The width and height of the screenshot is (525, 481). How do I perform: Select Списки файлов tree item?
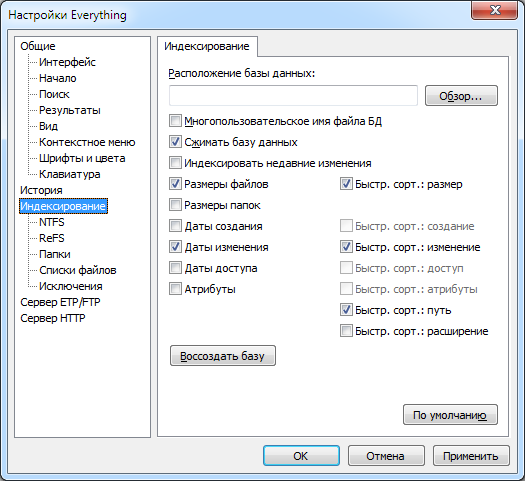78,270
